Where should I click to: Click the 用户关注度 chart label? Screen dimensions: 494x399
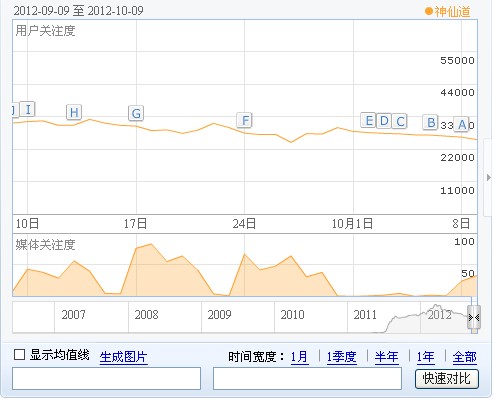click(x=45, y=31)
